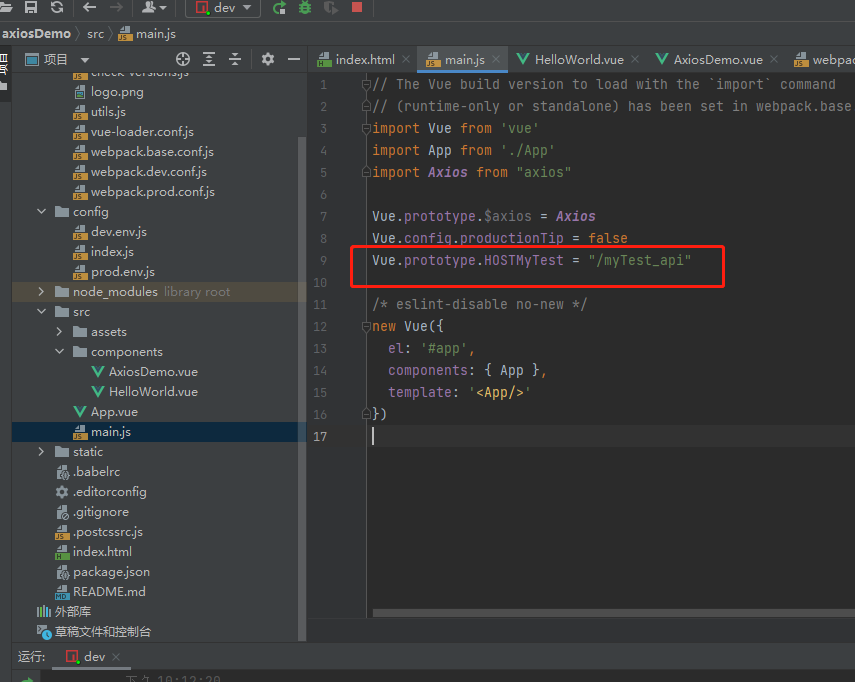Screen dimensions: 855x682
Task: Select AxiosDemo.vue in project tree
Action: pos(155,372)
